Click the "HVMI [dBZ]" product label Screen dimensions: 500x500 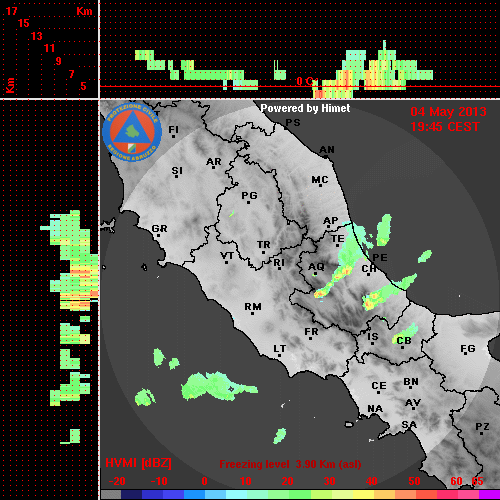coord(138,463)
